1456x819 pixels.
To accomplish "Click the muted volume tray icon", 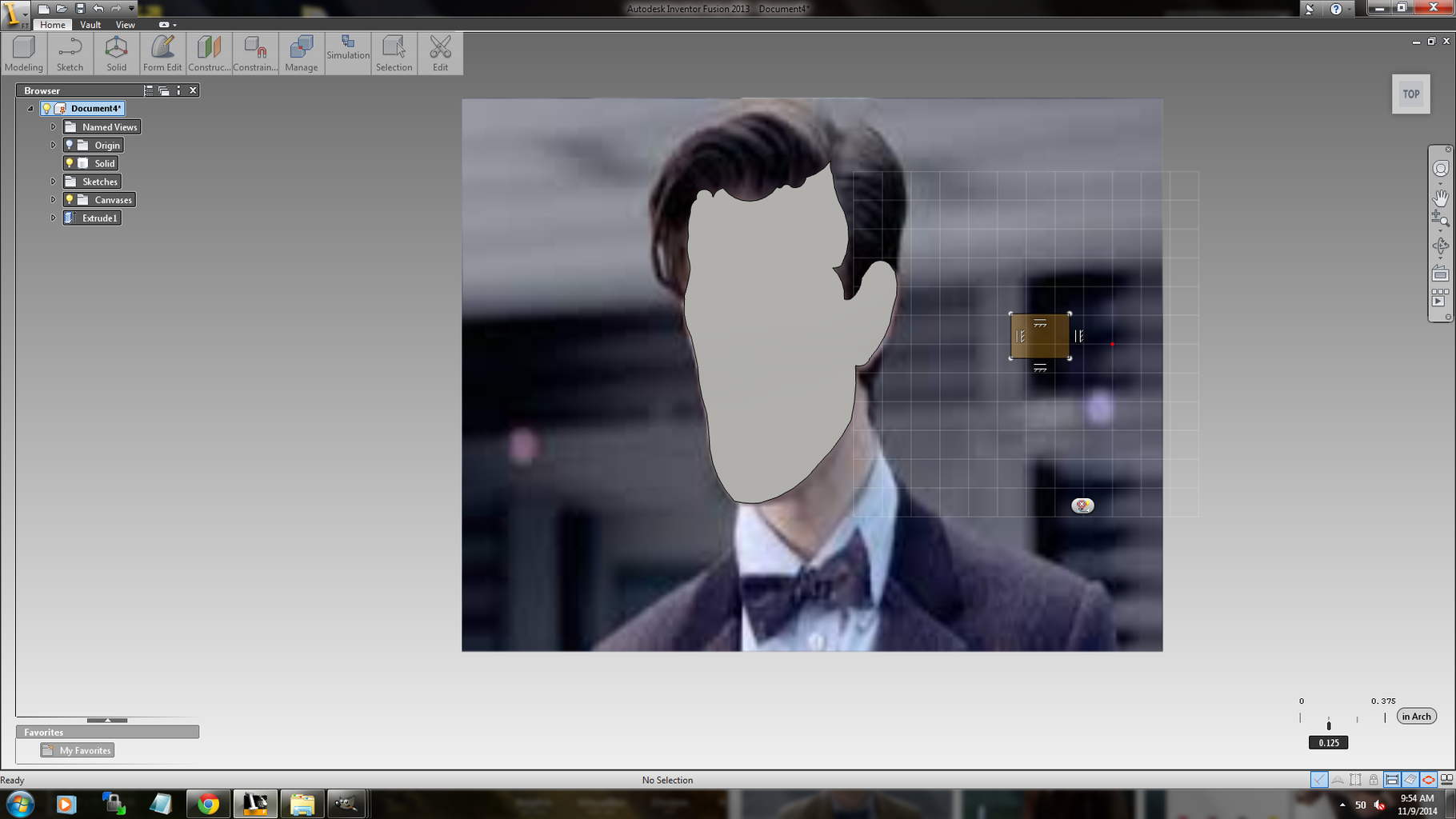I will (x=1380, y=805).
